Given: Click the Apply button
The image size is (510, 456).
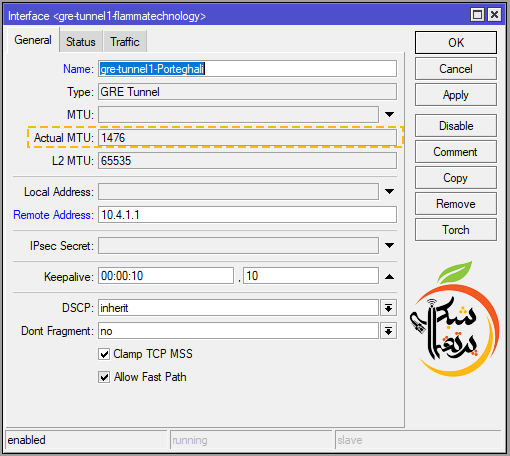Looking at the screenshot, I should tap(456, 95).
